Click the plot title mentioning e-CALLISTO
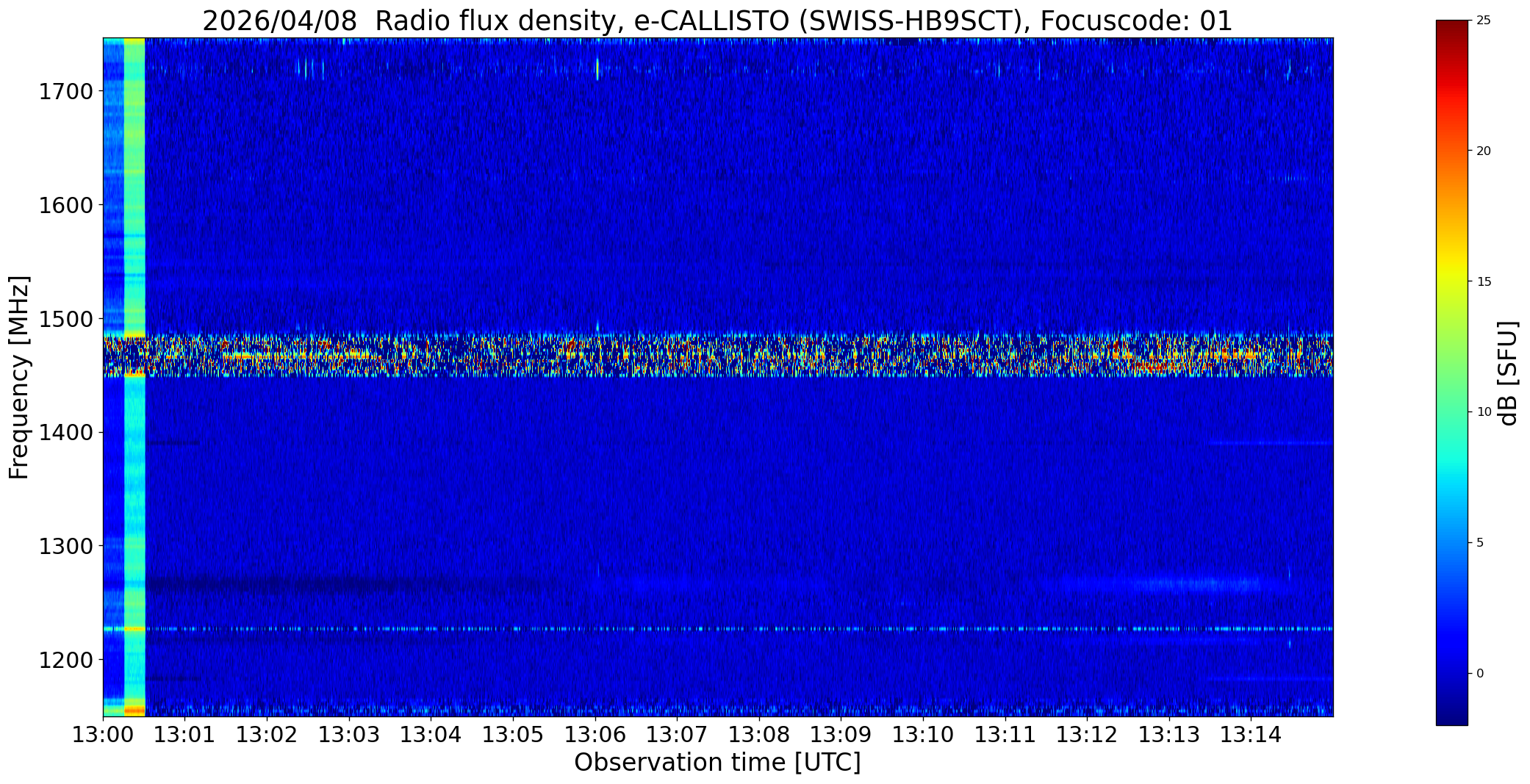The width and height of the screenshot is (1530, 784). point(717,21)
